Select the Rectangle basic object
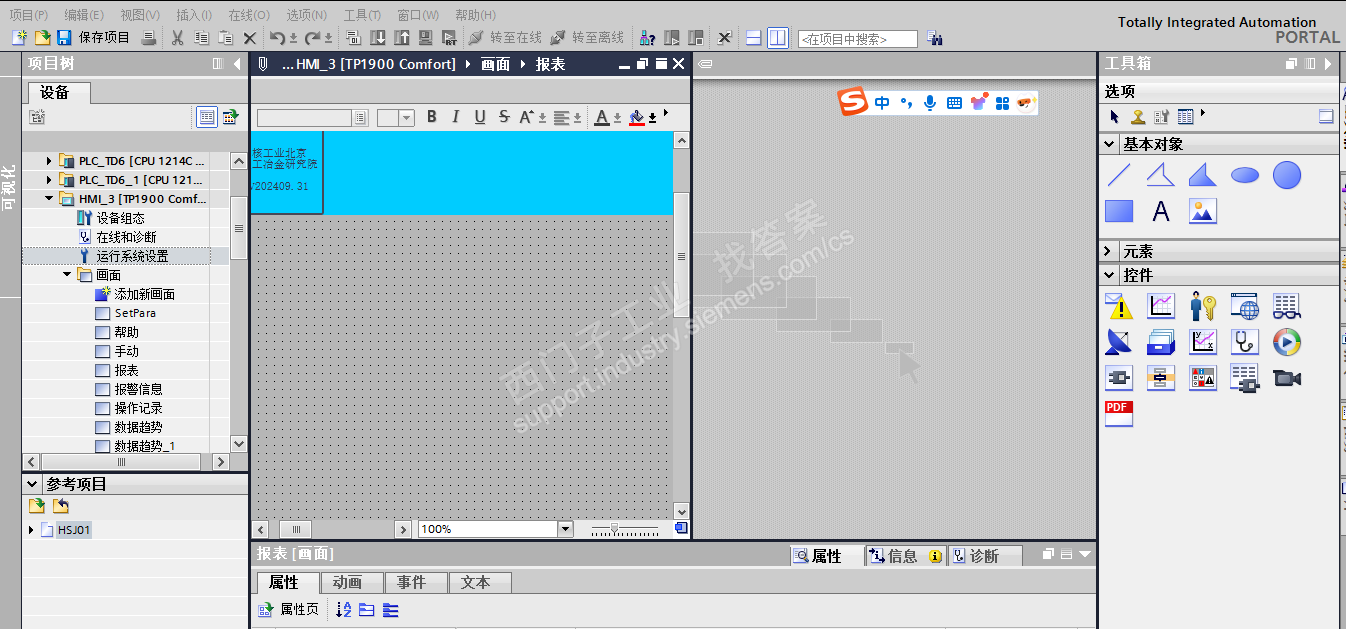Screen dimensions: 1346x629 click(x=1119, y=211)
